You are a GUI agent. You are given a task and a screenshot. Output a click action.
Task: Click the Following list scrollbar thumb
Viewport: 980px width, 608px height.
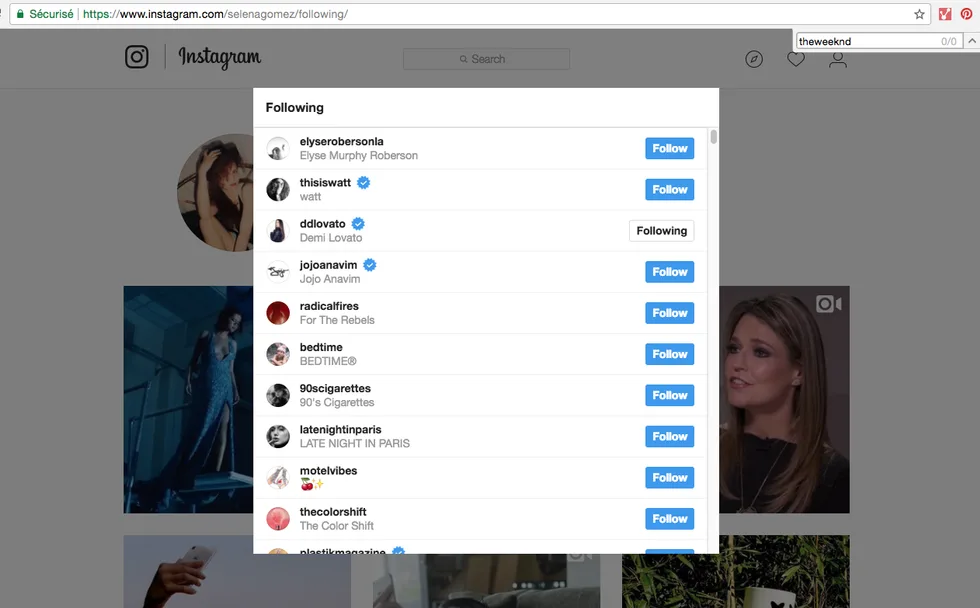pyautogui.click(x=713, y=136)
